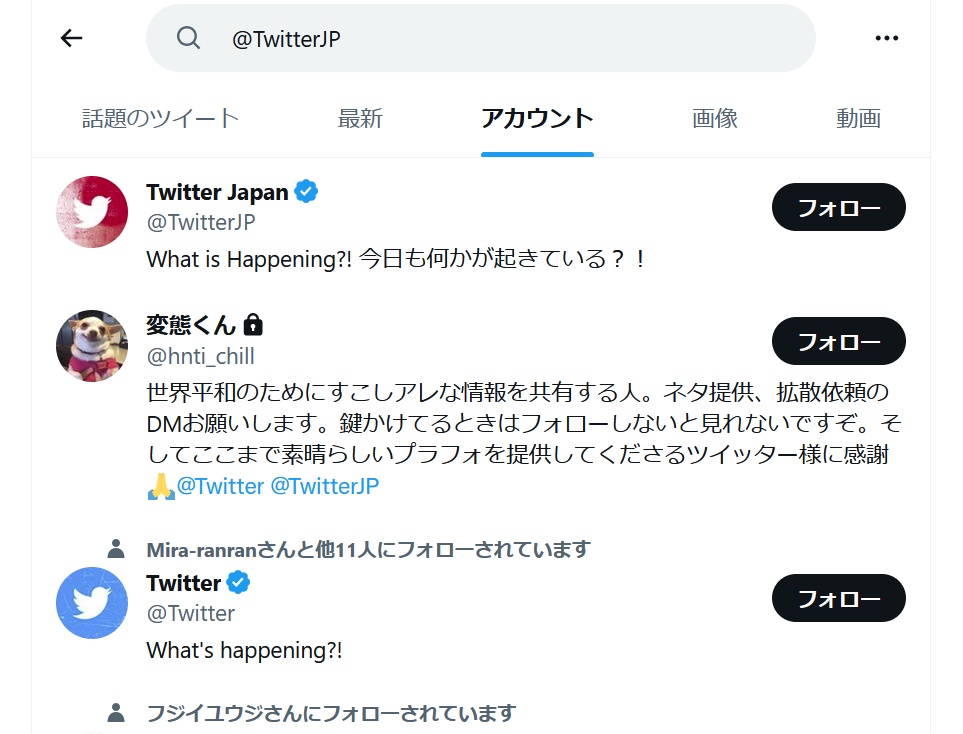Open the @TwitterJP mention link in bio
The image size is (963, 734).
(x=325, y=486)
